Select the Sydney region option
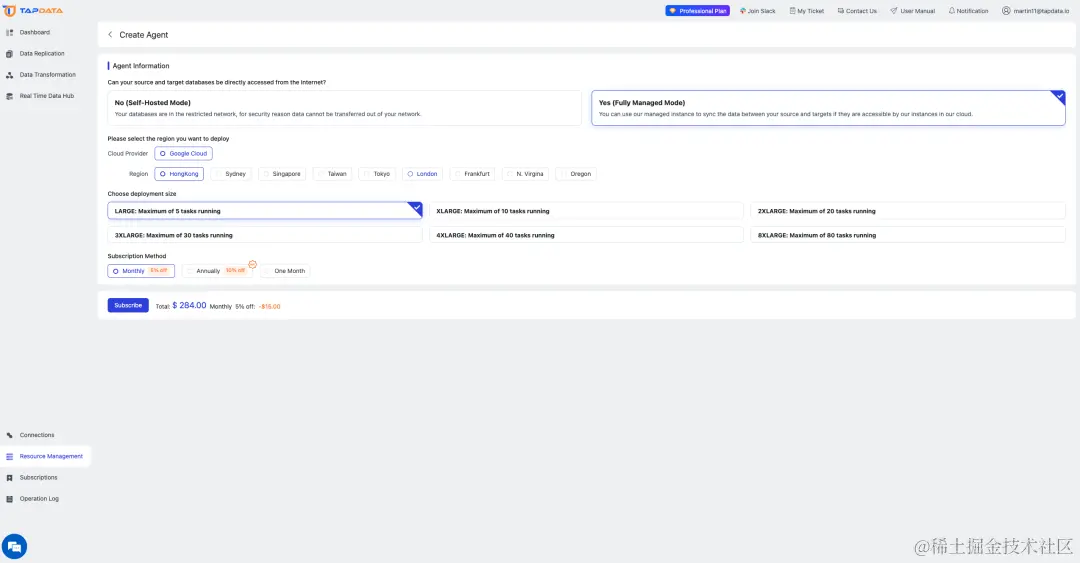The width and height of the screenshot is (1080, 563). 231,174
